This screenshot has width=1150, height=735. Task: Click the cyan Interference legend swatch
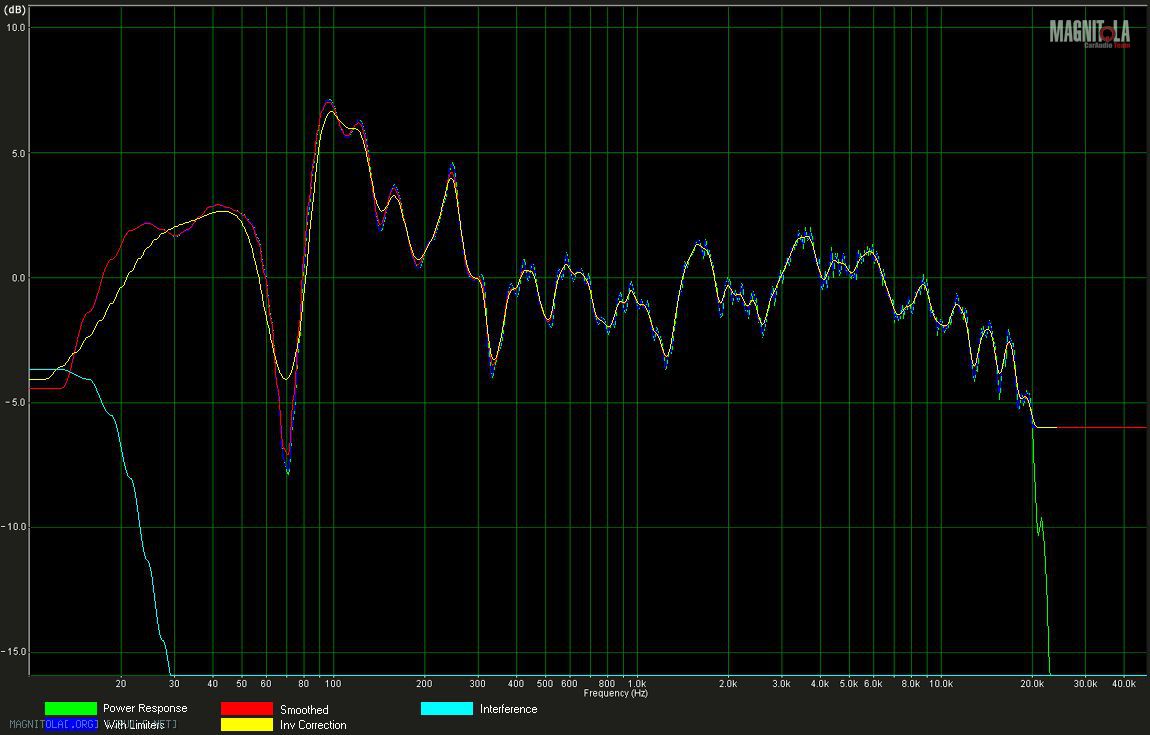pyautogui.click(x=446, y=709)
